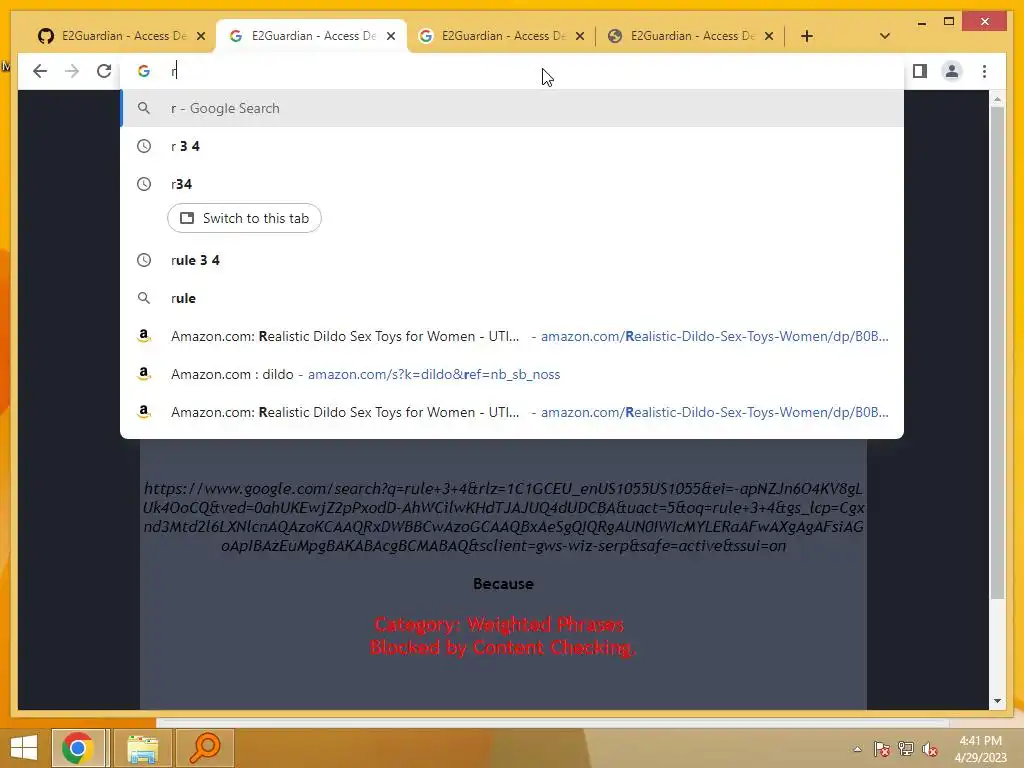Click the page scrollbar down arrow
This screenshot has height=768, width=1024.
(997, 701)
